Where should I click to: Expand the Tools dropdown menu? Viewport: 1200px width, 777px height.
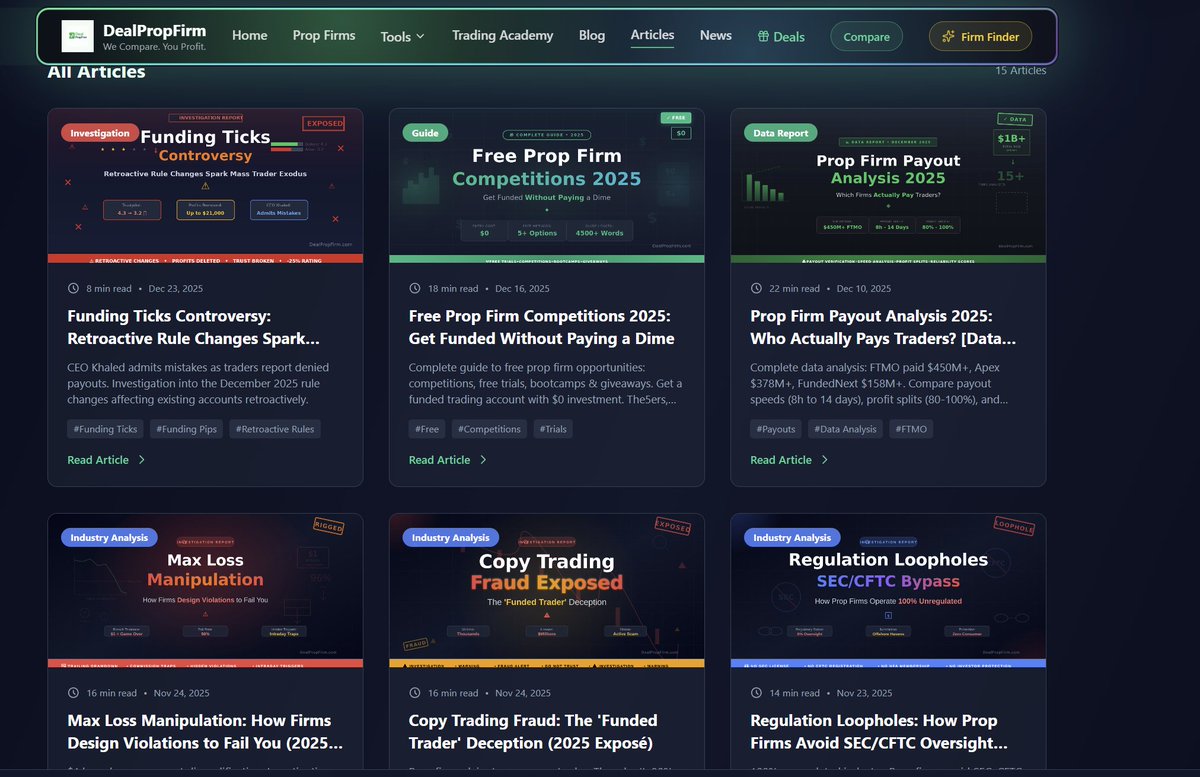[x=403, y=36]
